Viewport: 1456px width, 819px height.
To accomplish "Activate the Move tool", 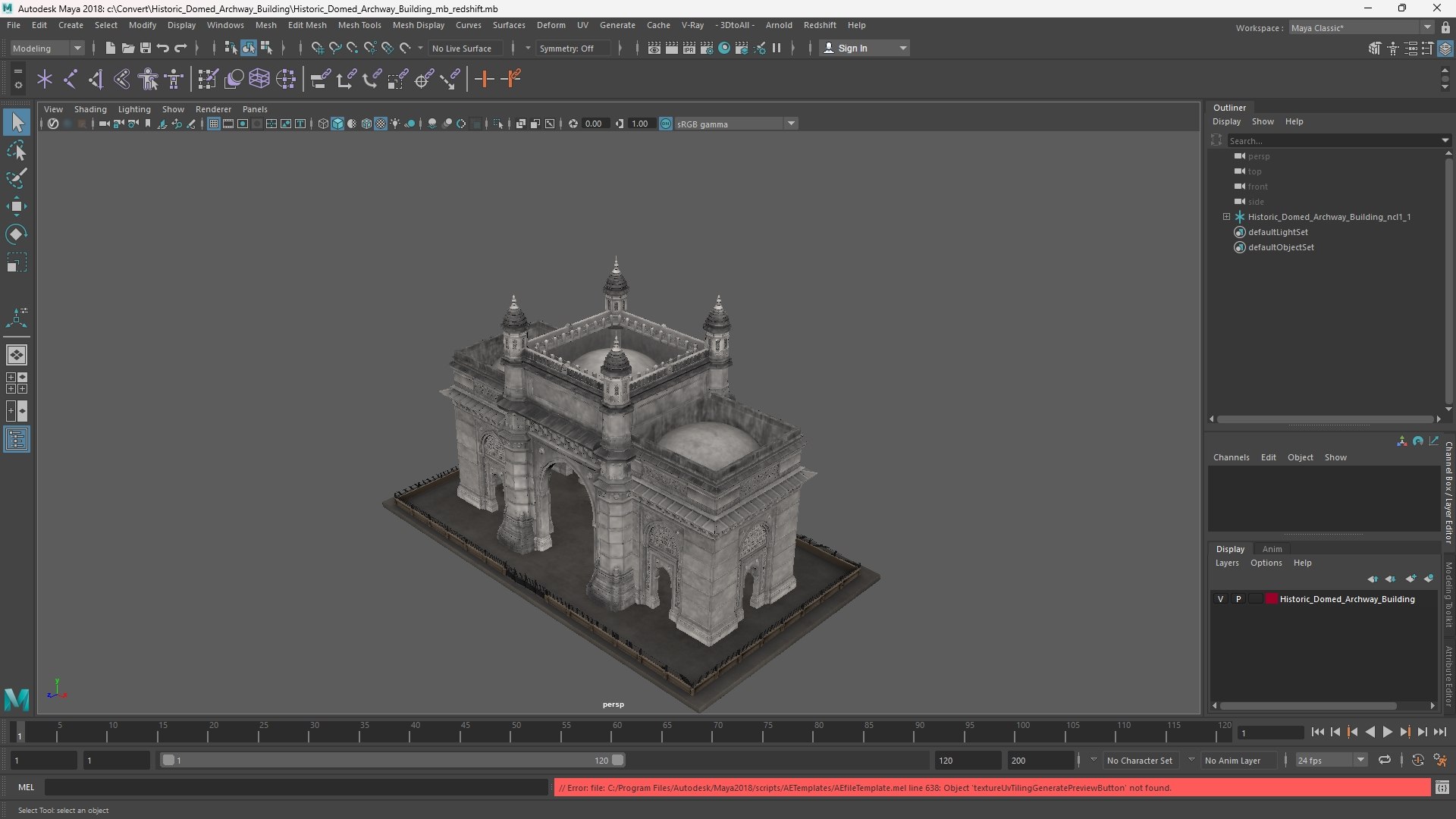I will pos(17,206).
